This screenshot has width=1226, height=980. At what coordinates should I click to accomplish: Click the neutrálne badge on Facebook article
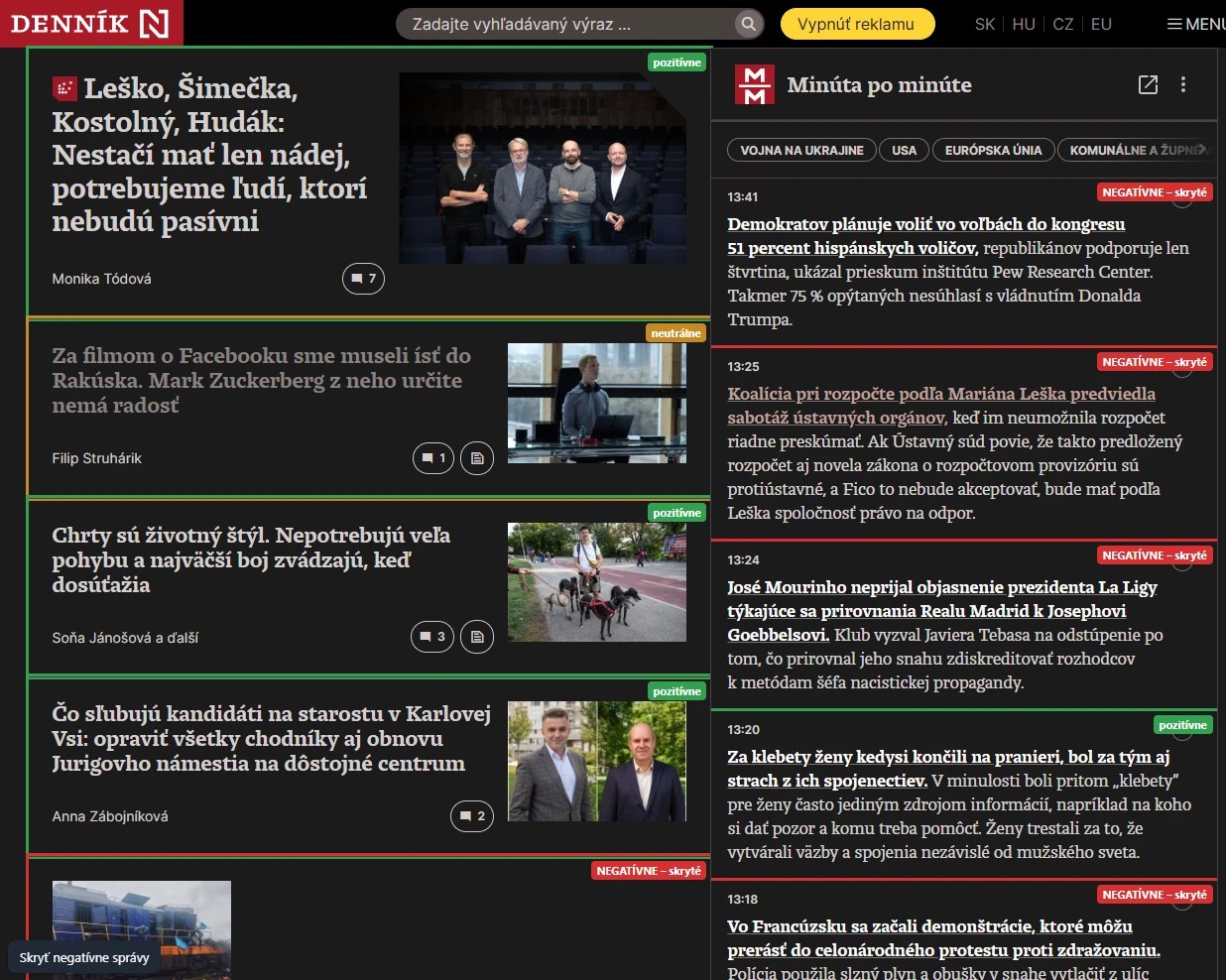(676, 333)
